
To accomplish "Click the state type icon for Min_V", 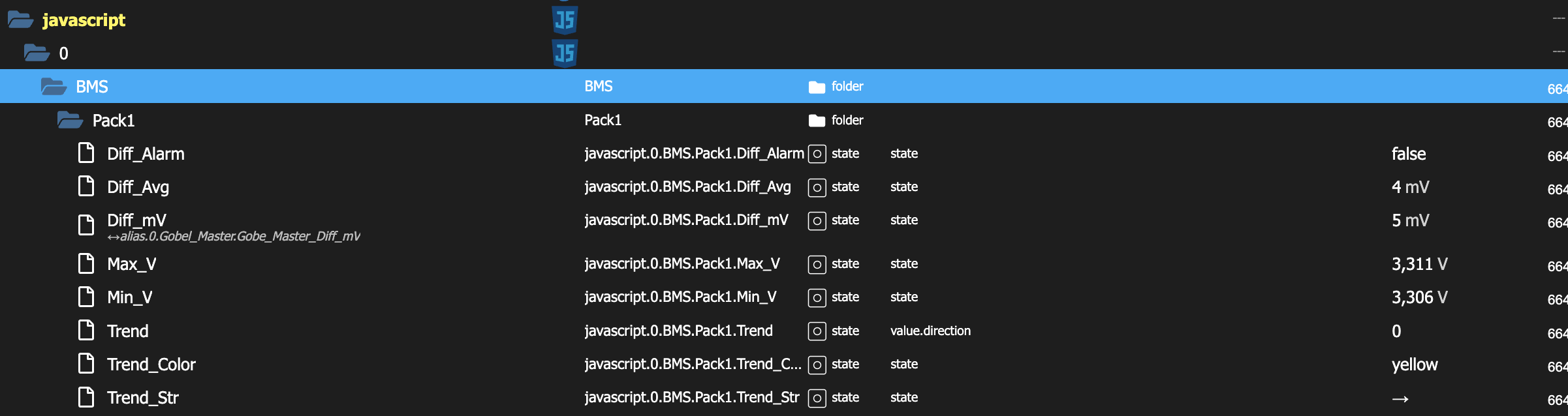I will pyautogui.click(x=817, y=297).
